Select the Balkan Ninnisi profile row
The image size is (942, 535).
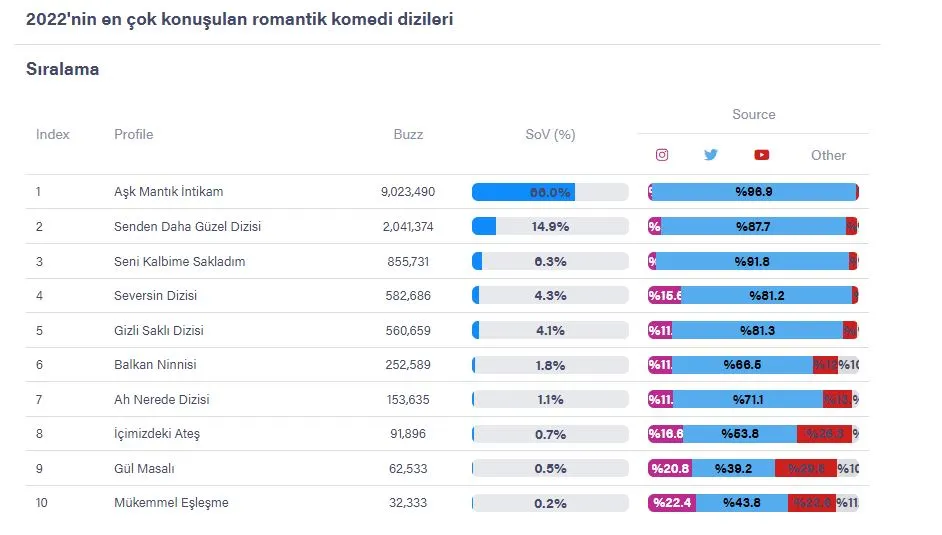click(x=447, y=364)
